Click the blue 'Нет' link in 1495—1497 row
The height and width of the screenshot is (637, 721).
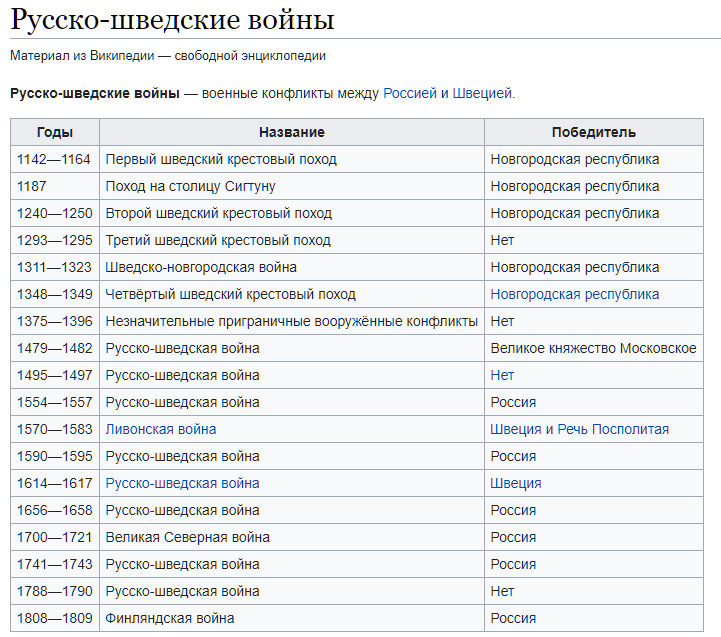click(502, 375)
